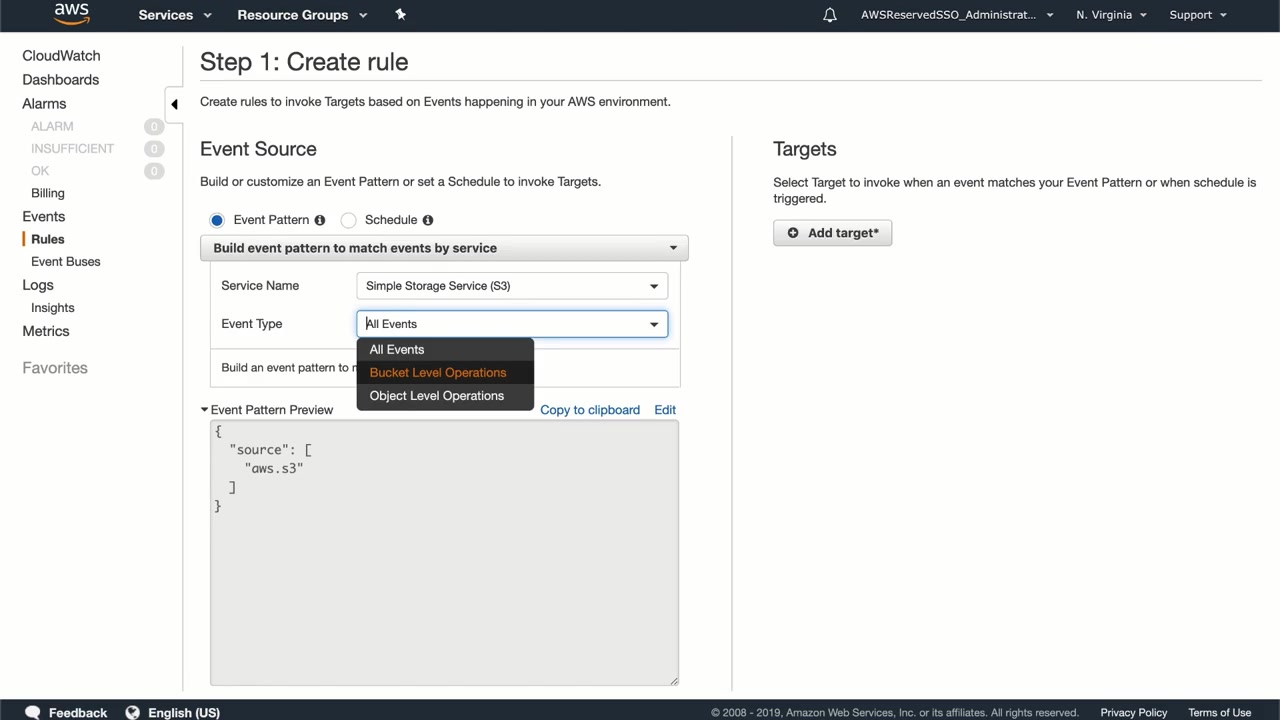Image resolution: width=1280 pixels, height=720 pixels.
Task: Expand the Build event pattern dropdown
Action: point(444,248)
